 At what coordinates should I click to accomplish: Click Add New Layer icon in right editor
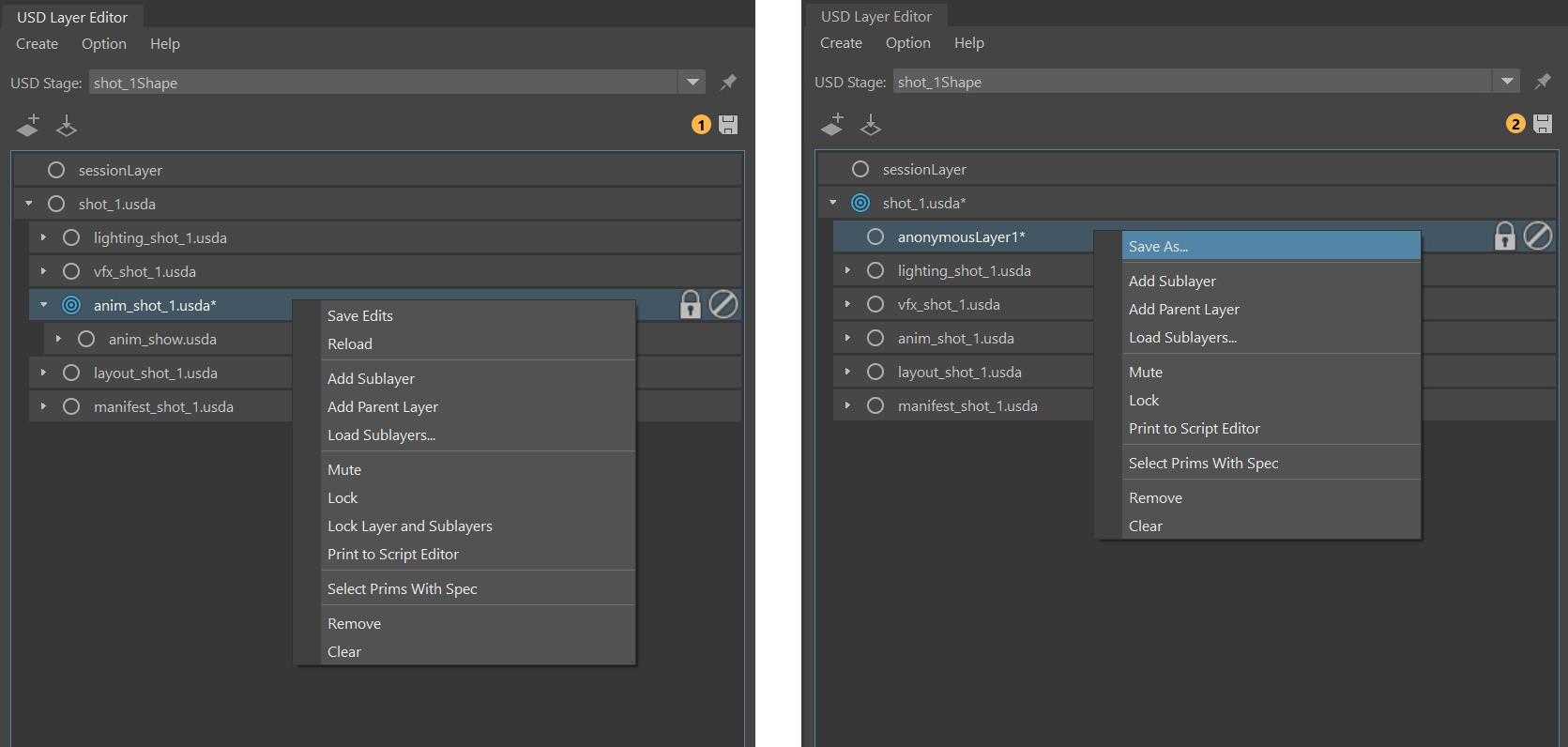[x=832, y=124]
